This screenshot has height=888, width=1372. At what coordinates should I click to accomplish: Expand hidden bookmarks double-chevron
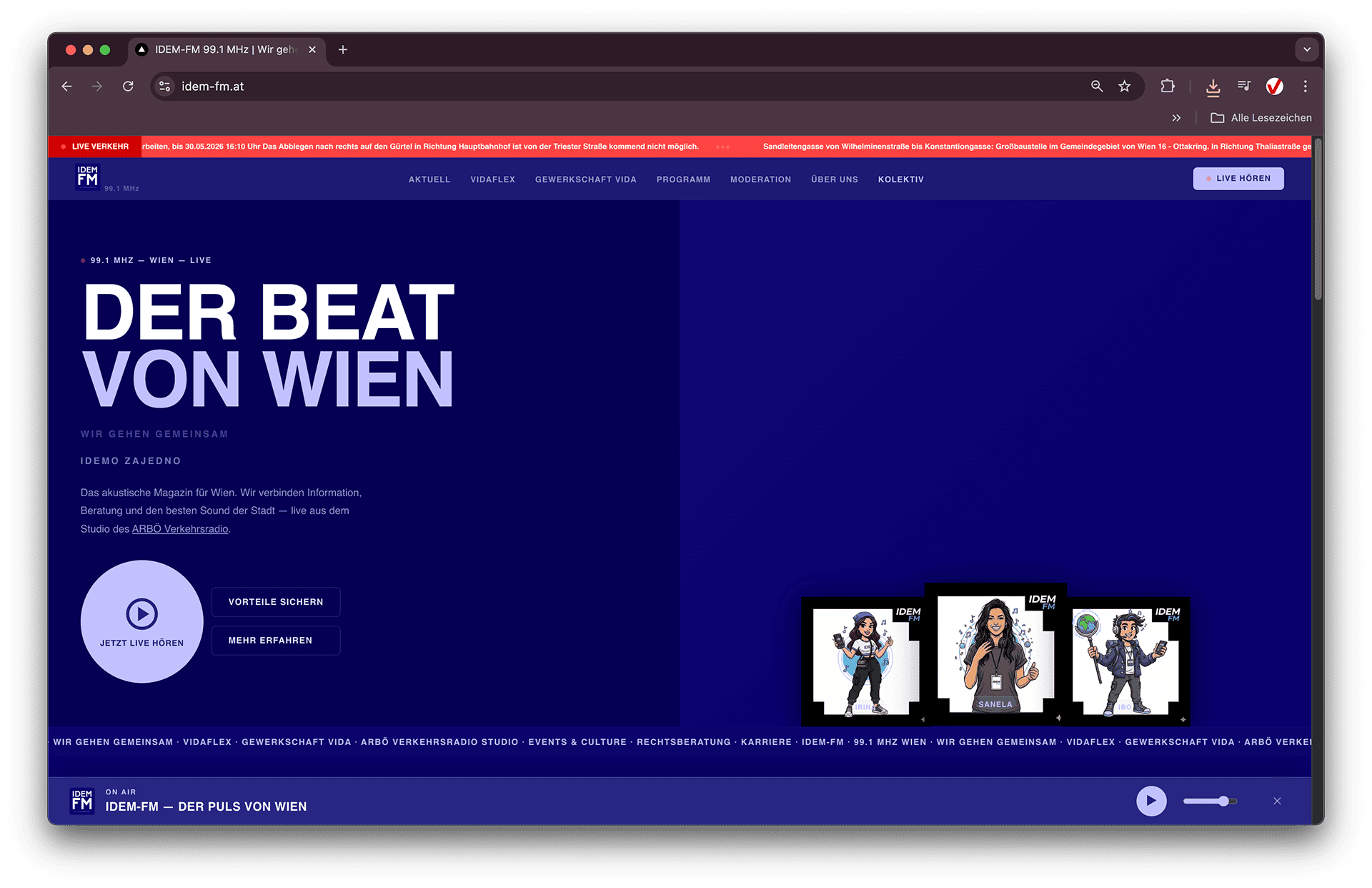(x=1176, y=118)
